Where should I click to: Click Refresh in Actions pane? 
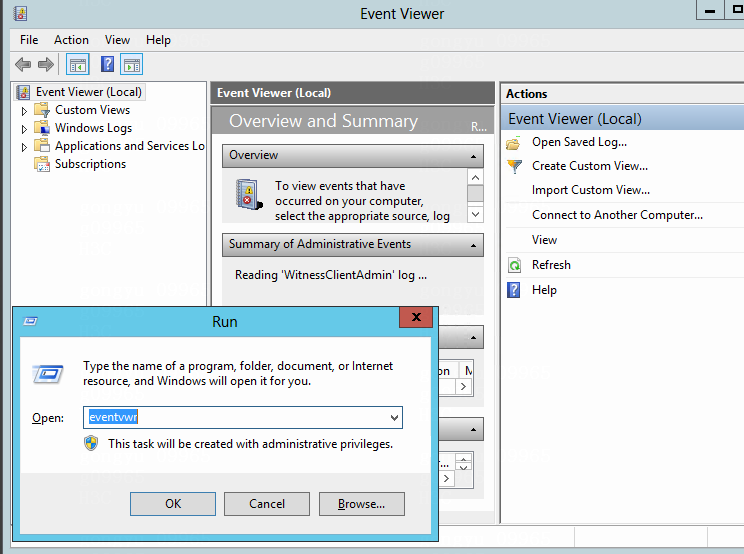551,265
